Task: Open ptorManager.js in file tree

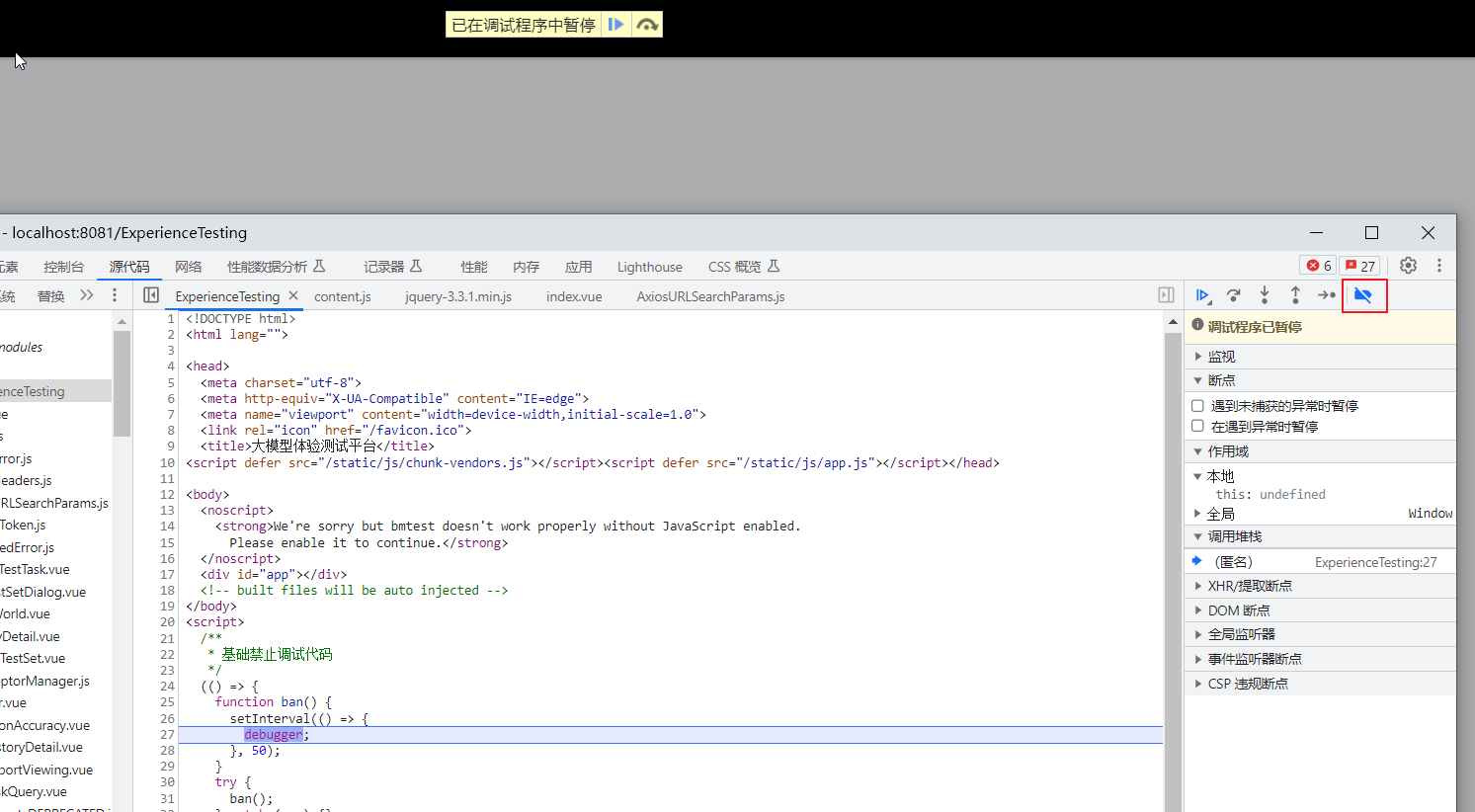Action: (44, 681)
